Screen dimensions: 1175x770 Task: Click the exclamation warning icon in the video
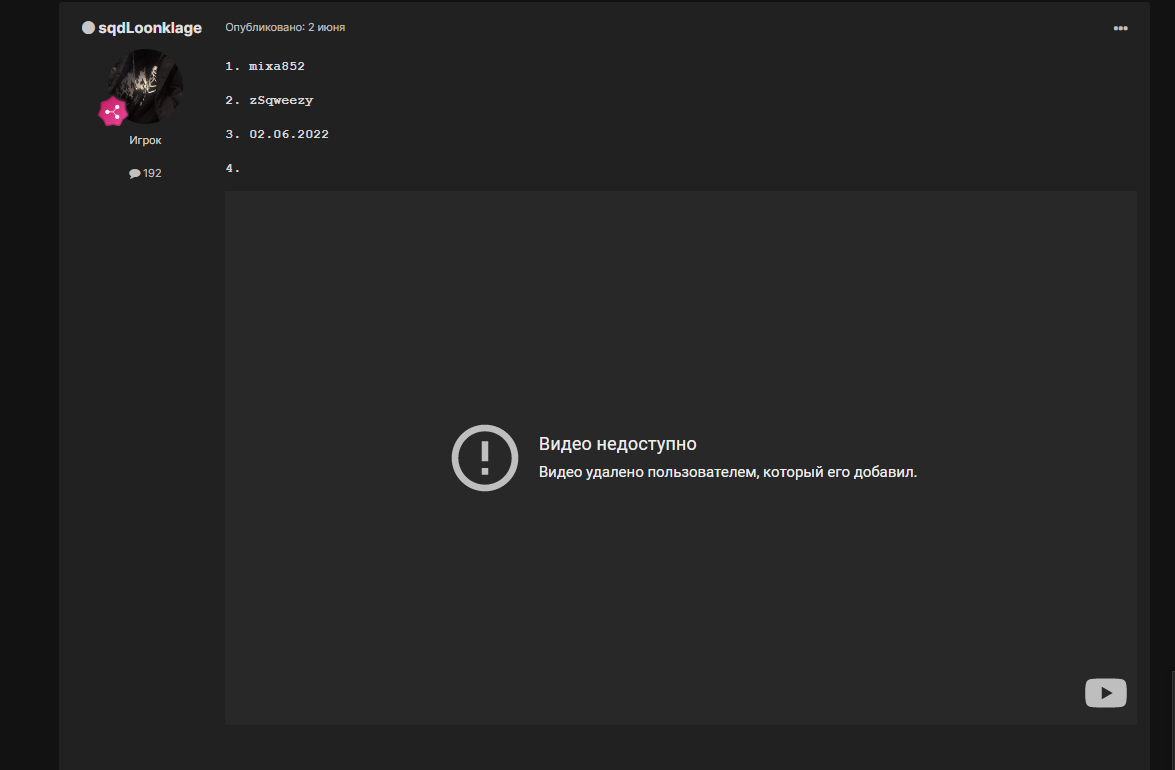(485, 458)
